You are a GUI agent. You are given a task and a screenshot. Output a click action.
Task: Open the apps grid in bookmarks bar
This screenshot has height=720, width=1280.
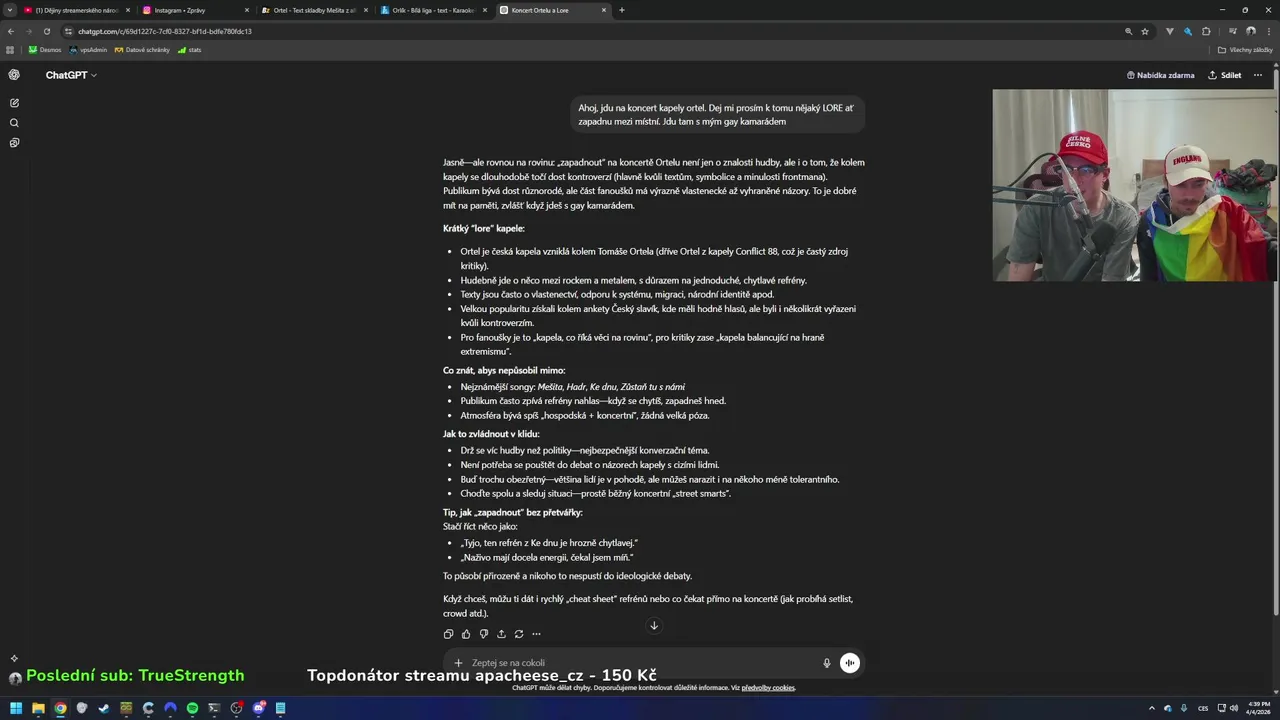(11, 49)
